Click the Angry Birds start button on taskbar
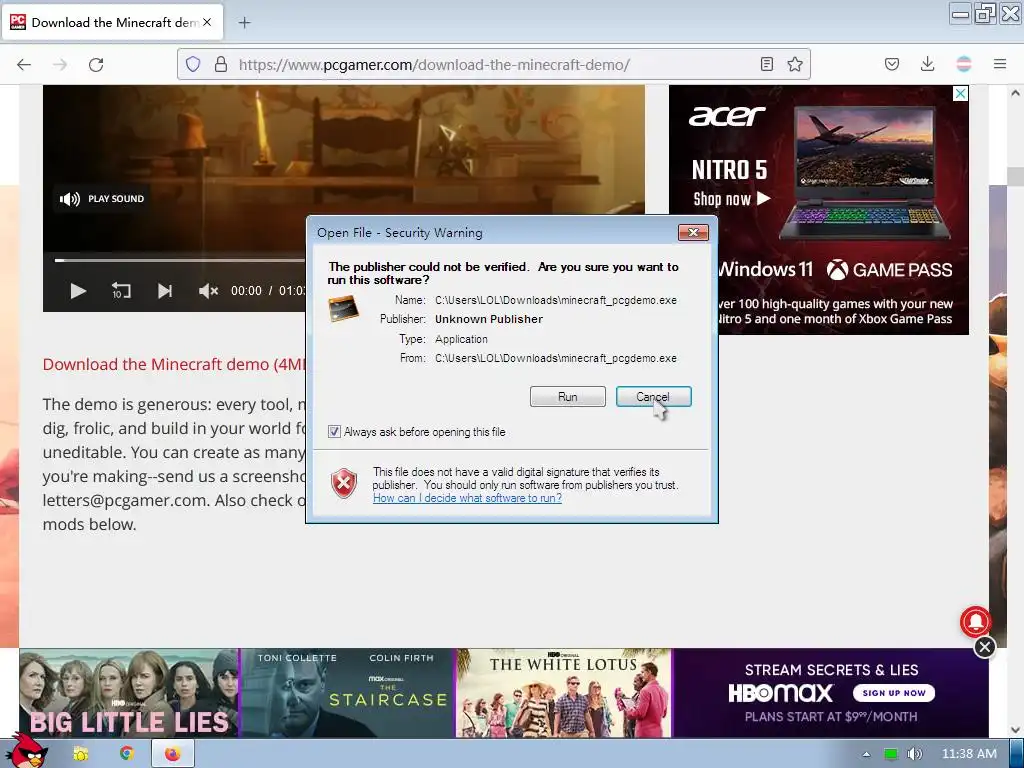This screenshot has width=1024, height=768. (x=27, y=752)
